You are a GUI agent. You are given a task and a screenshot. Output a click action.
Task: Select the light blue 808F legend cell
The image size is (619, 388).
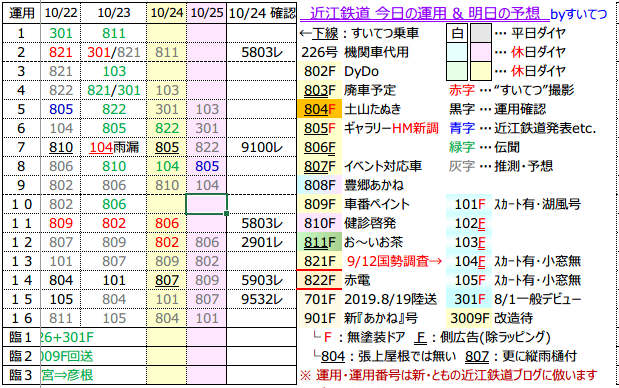pyautogui.click(x=319, y=185)
